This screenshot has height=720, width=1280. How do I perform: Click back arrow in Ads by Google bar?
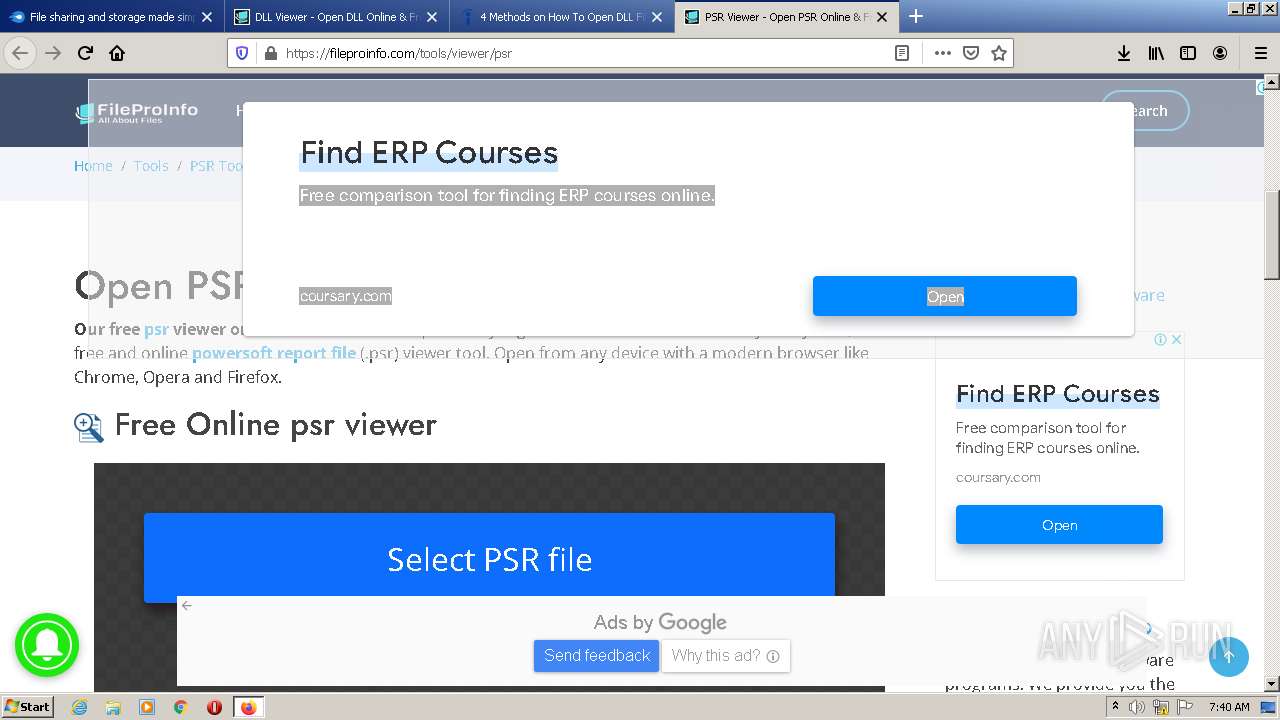click(187, 605)
